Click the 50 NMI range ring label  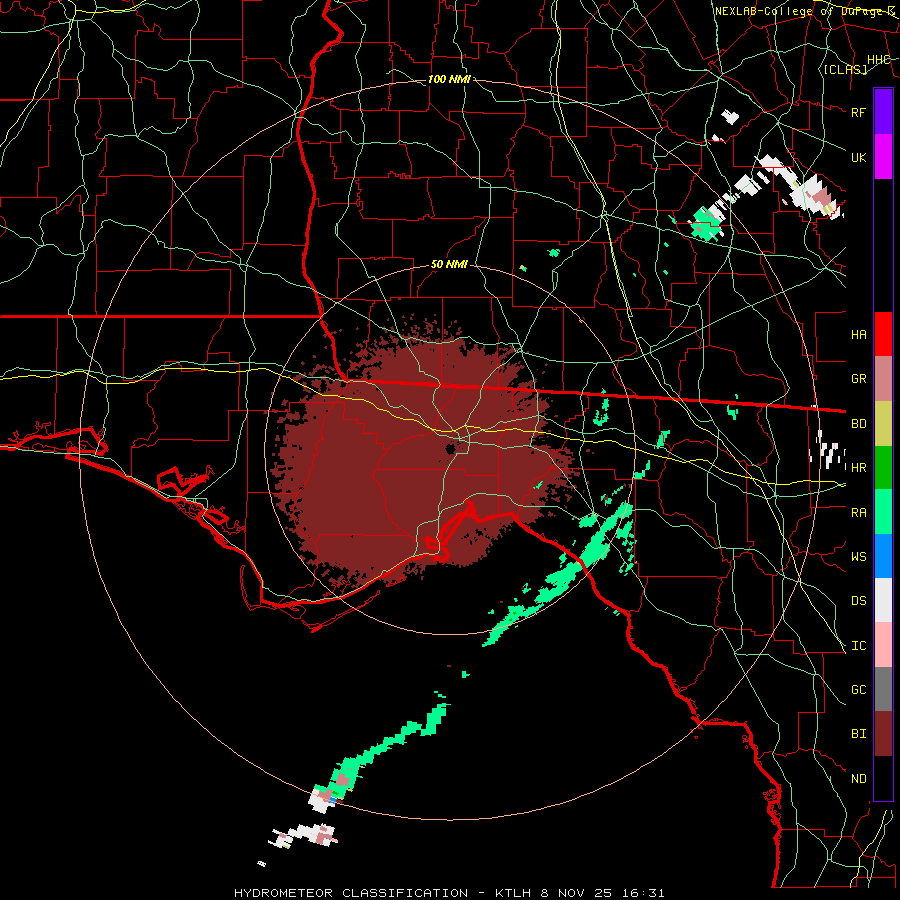(449, 265)
